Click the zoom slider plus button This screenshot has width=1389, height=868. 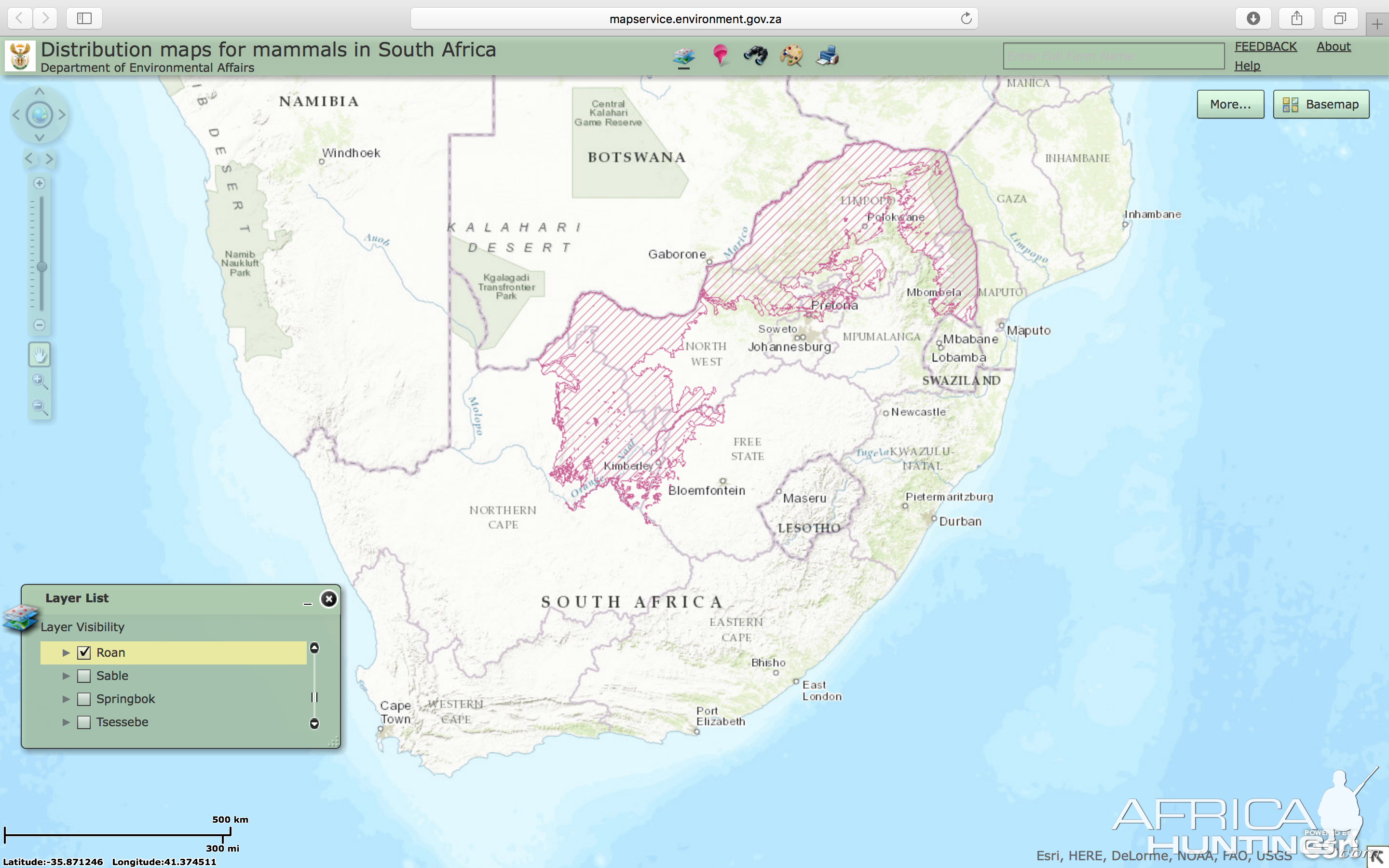pyautogui.click(x=40, y=183)
